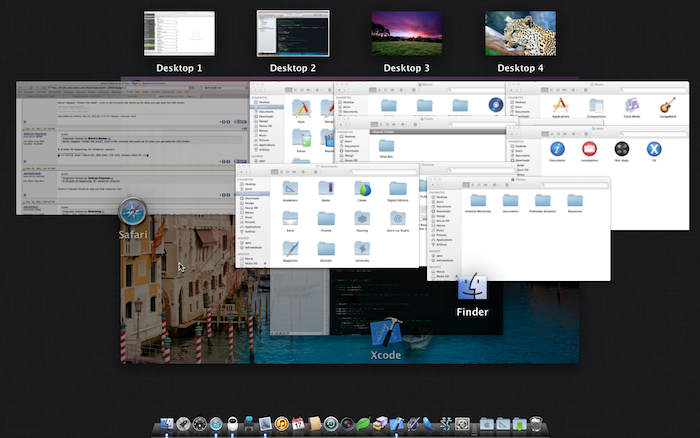Screen dimensions: 700x438
Task: Click the Trash icon in the Dock
Action: 535,424
